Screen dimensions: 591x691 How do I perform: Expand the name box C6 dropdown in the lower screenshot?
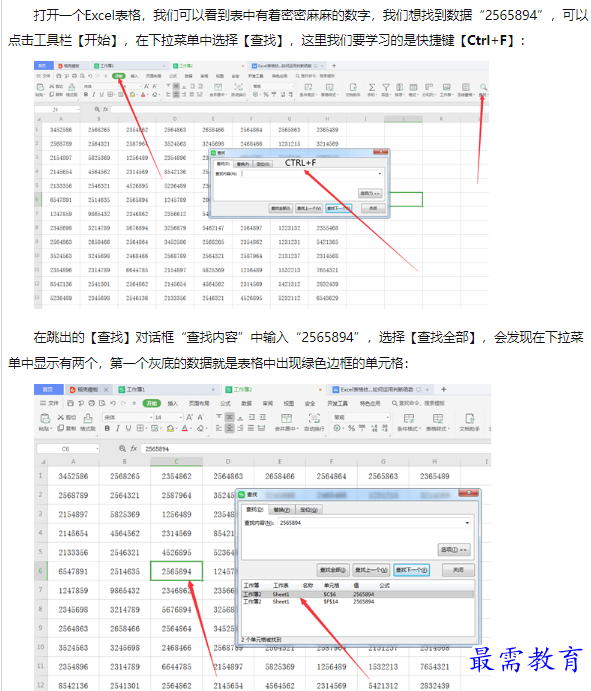pos(97,449)
